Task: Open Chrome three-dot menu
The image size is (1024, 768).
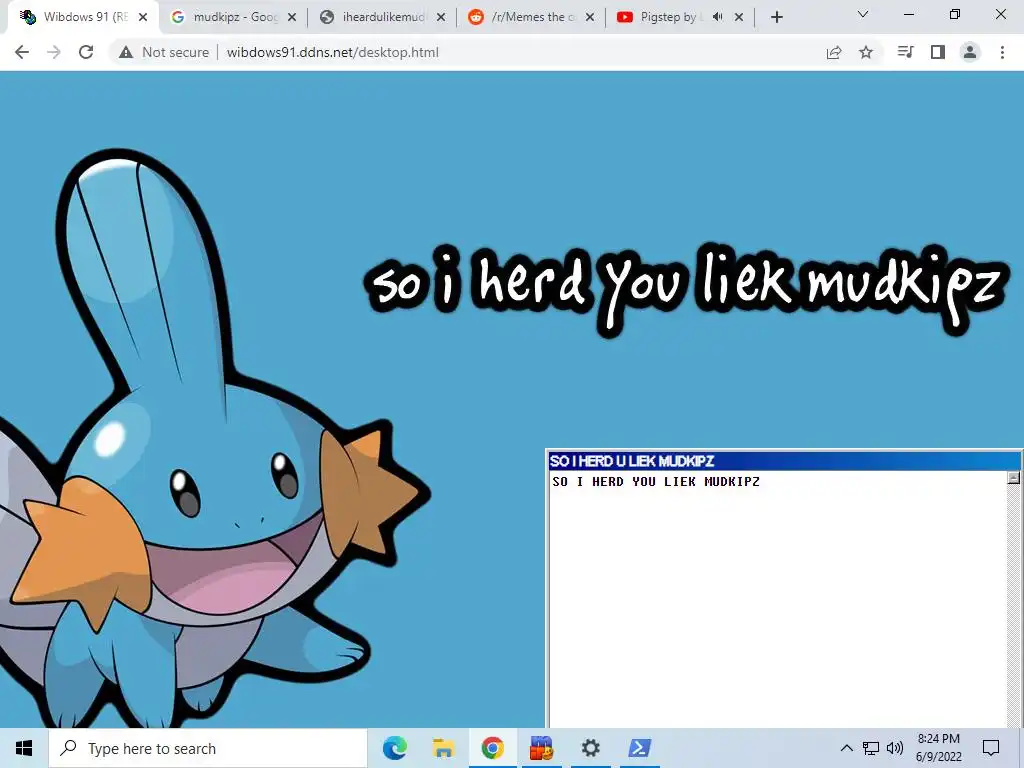Action: [x=1002, y=52]
